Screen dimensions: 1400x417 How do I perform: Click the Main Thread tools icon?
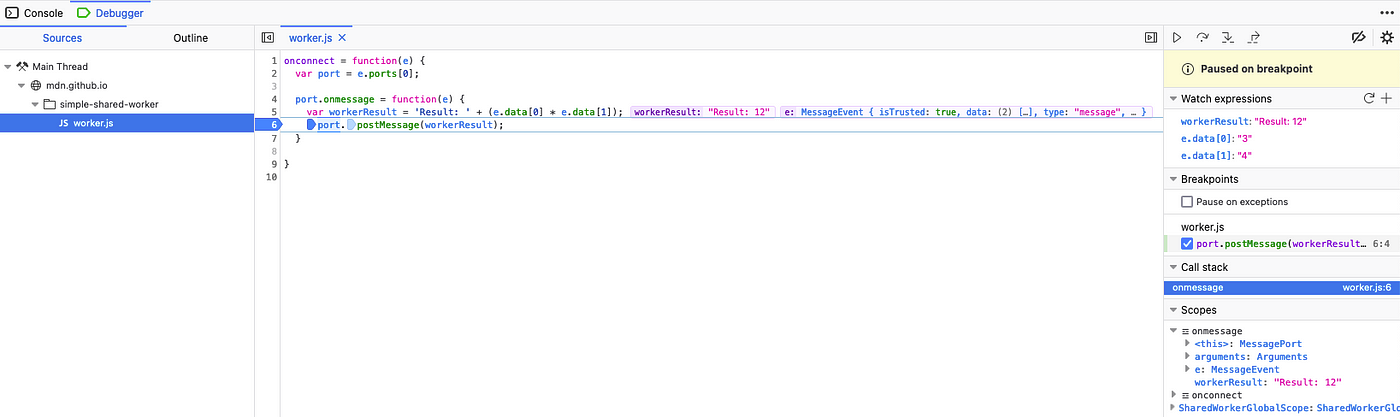coord(22,66)
